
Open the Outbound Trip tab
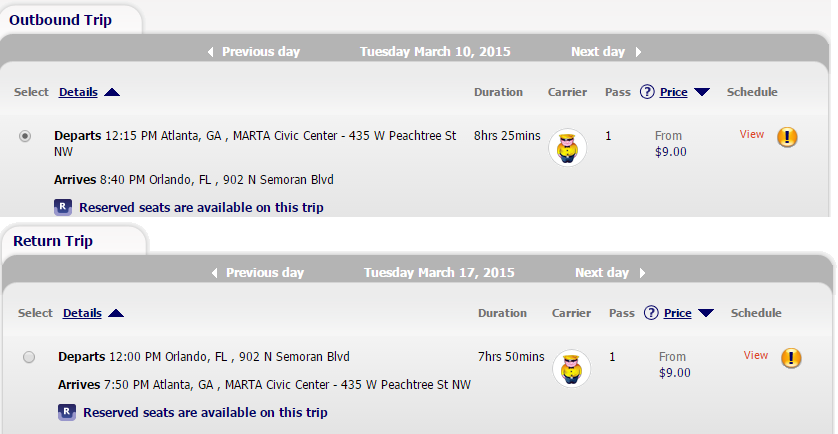[60, 20]
